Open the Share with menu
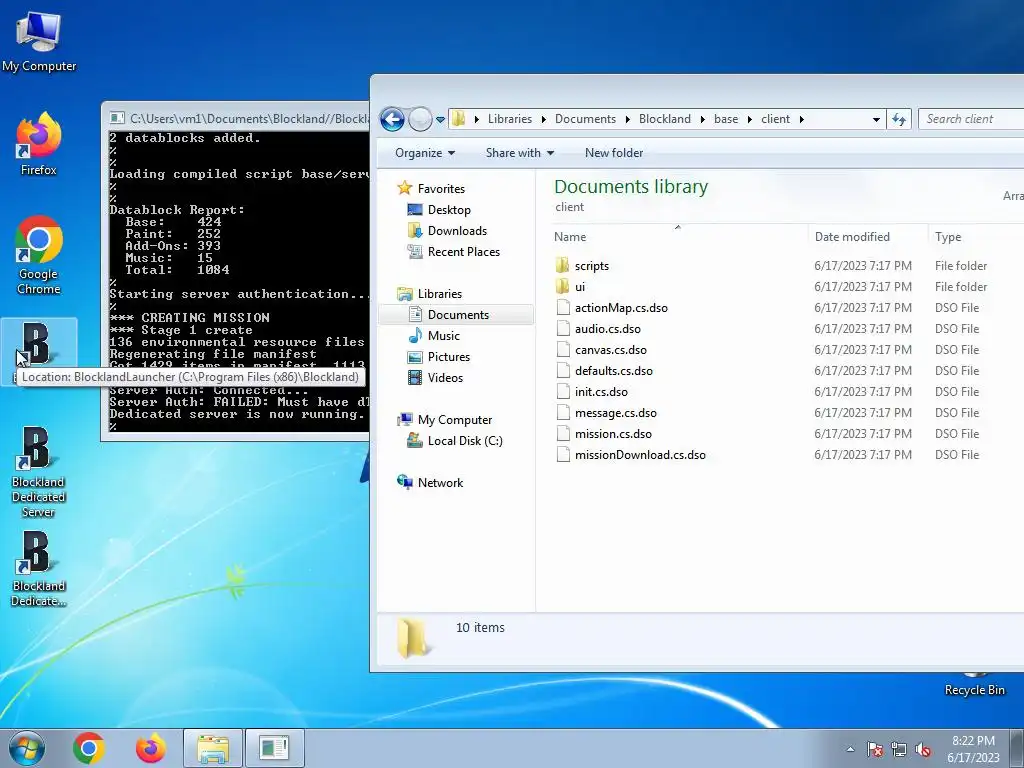Screen dimensions: 1024x768 click(520, 153)
